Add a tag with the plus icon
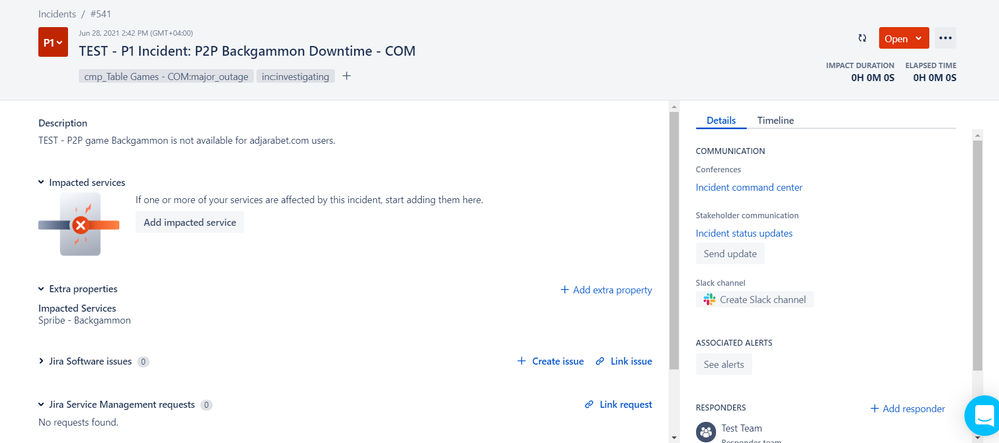999x443 pixels. pos(347,76)
